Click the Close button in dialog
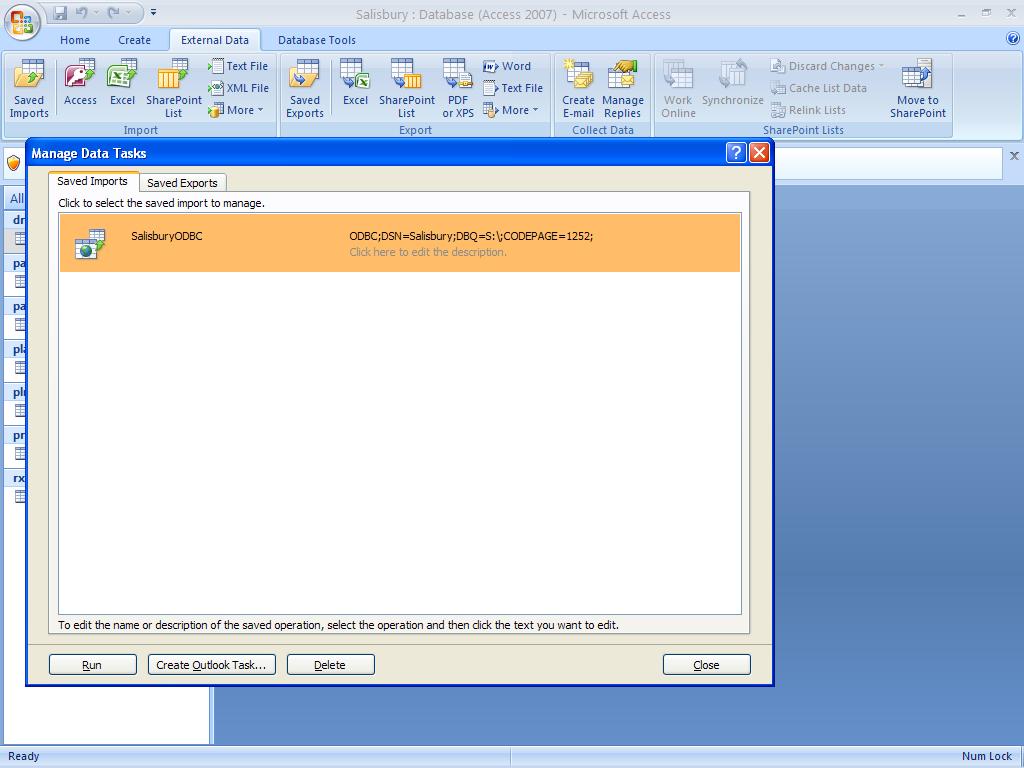Screen dimensions: 1024x768 pyautogui.click(x=707, y=665)
